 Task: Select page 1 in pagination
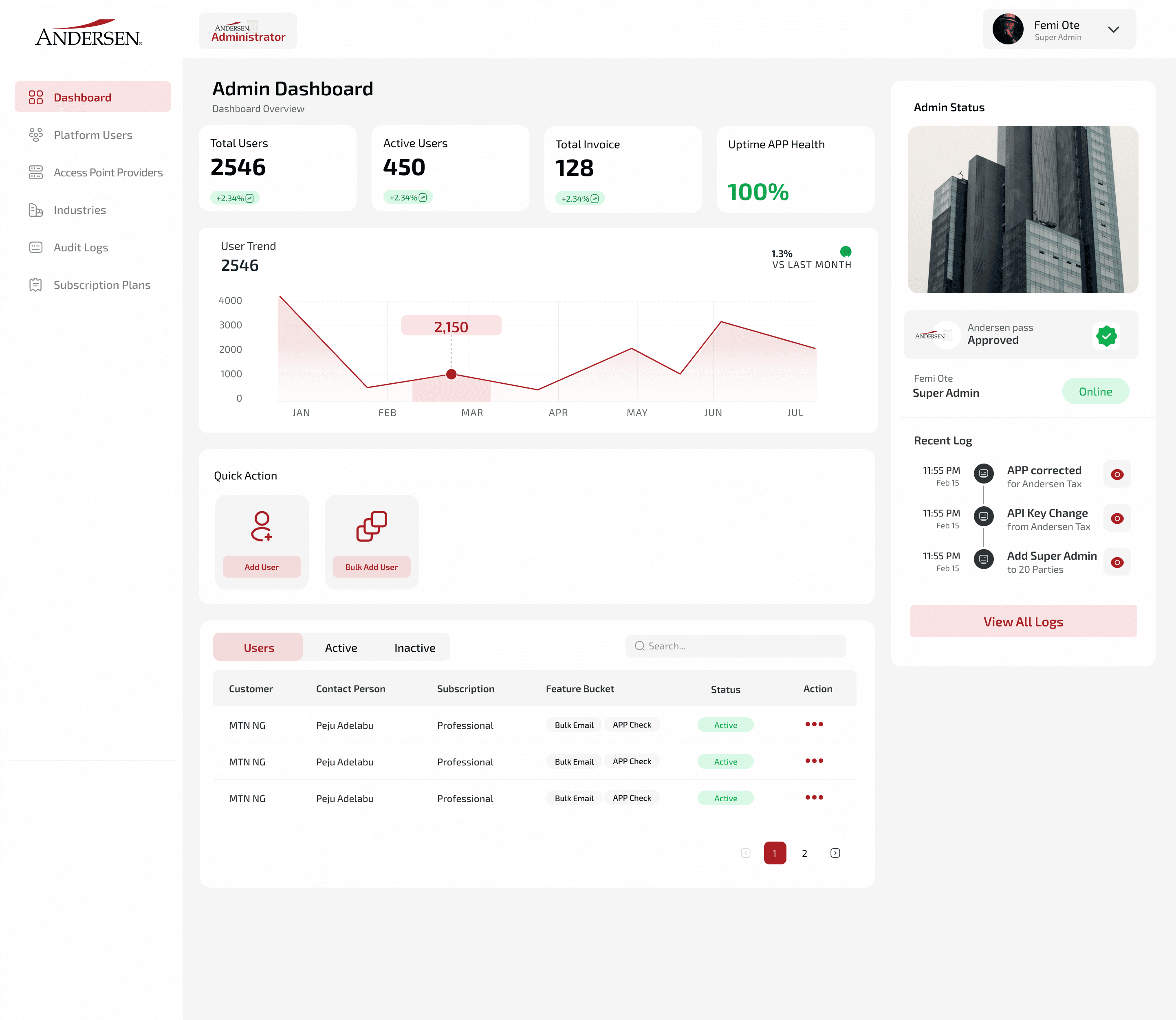tap(775, 853)
